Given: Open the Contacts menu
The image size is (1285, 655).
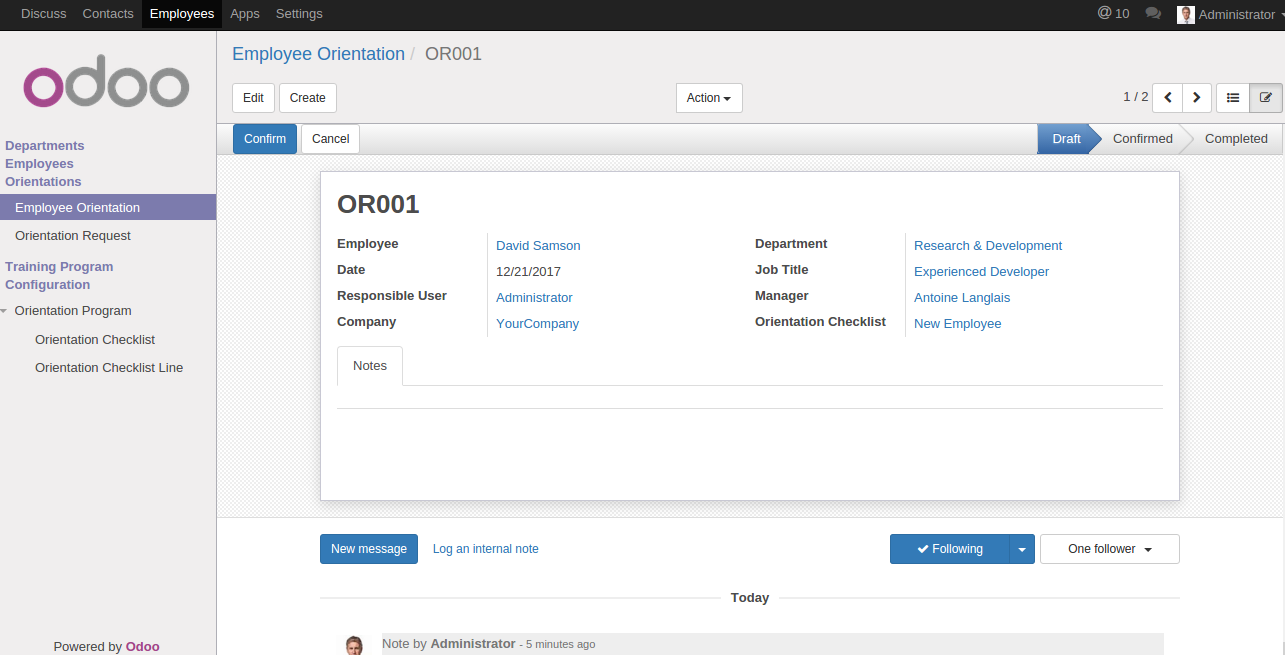Looking at the screenshot, I should click(108, 14).
